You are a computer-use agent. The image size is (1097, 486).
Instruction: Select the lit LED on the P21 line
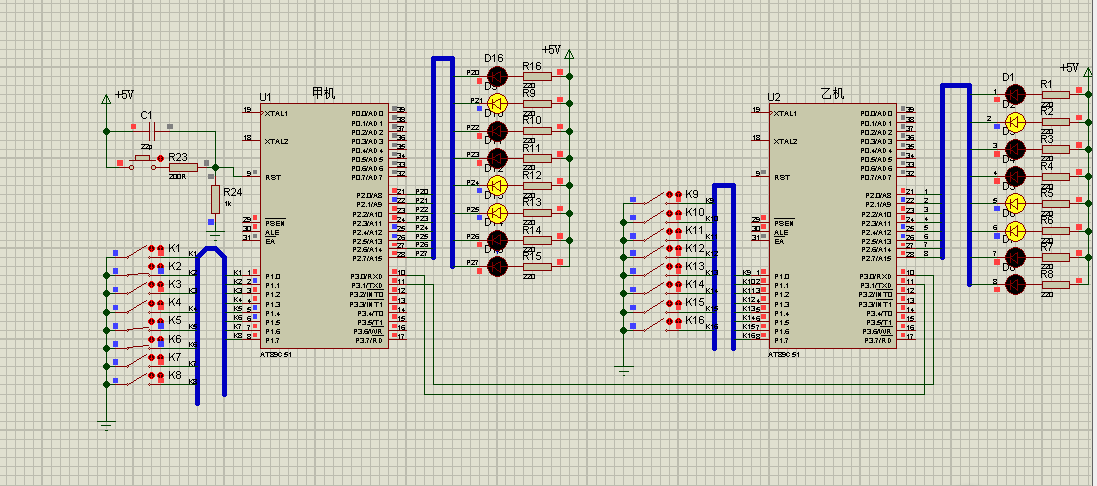497,103
